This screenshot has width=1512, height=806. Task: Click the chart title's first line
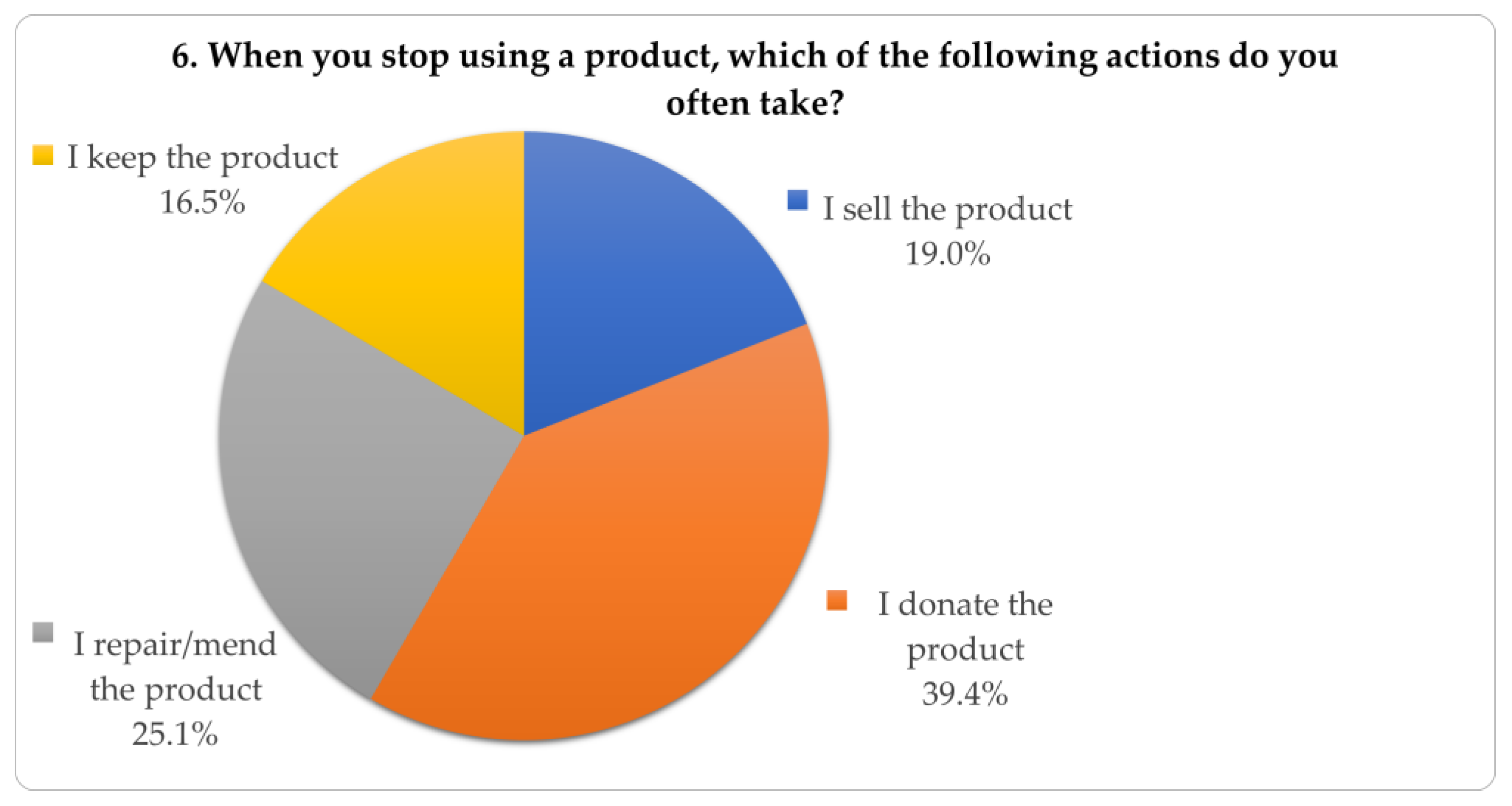(755, 56)
